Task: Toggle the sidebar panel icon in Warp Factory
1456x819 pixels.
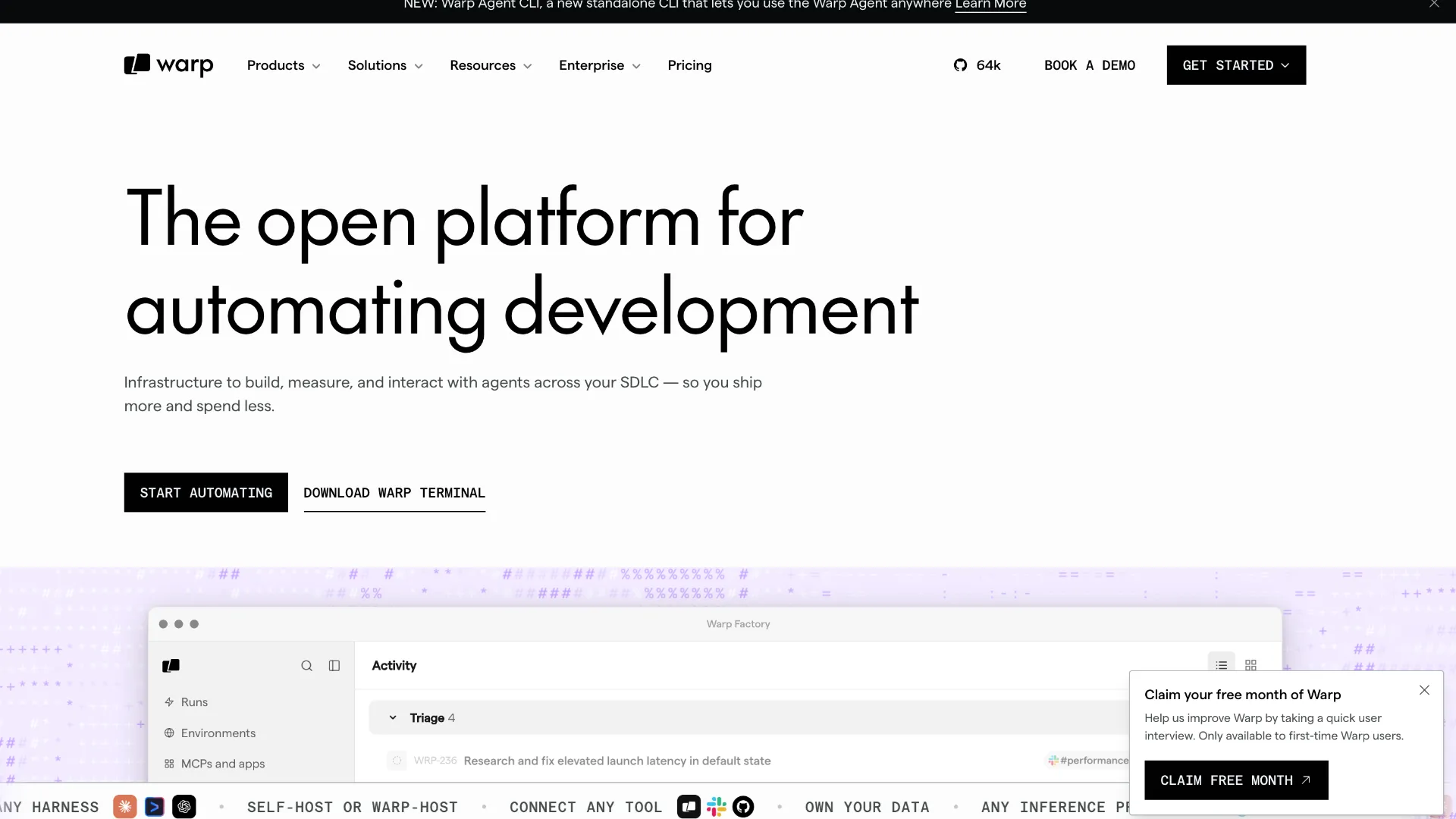Action: 334,666
